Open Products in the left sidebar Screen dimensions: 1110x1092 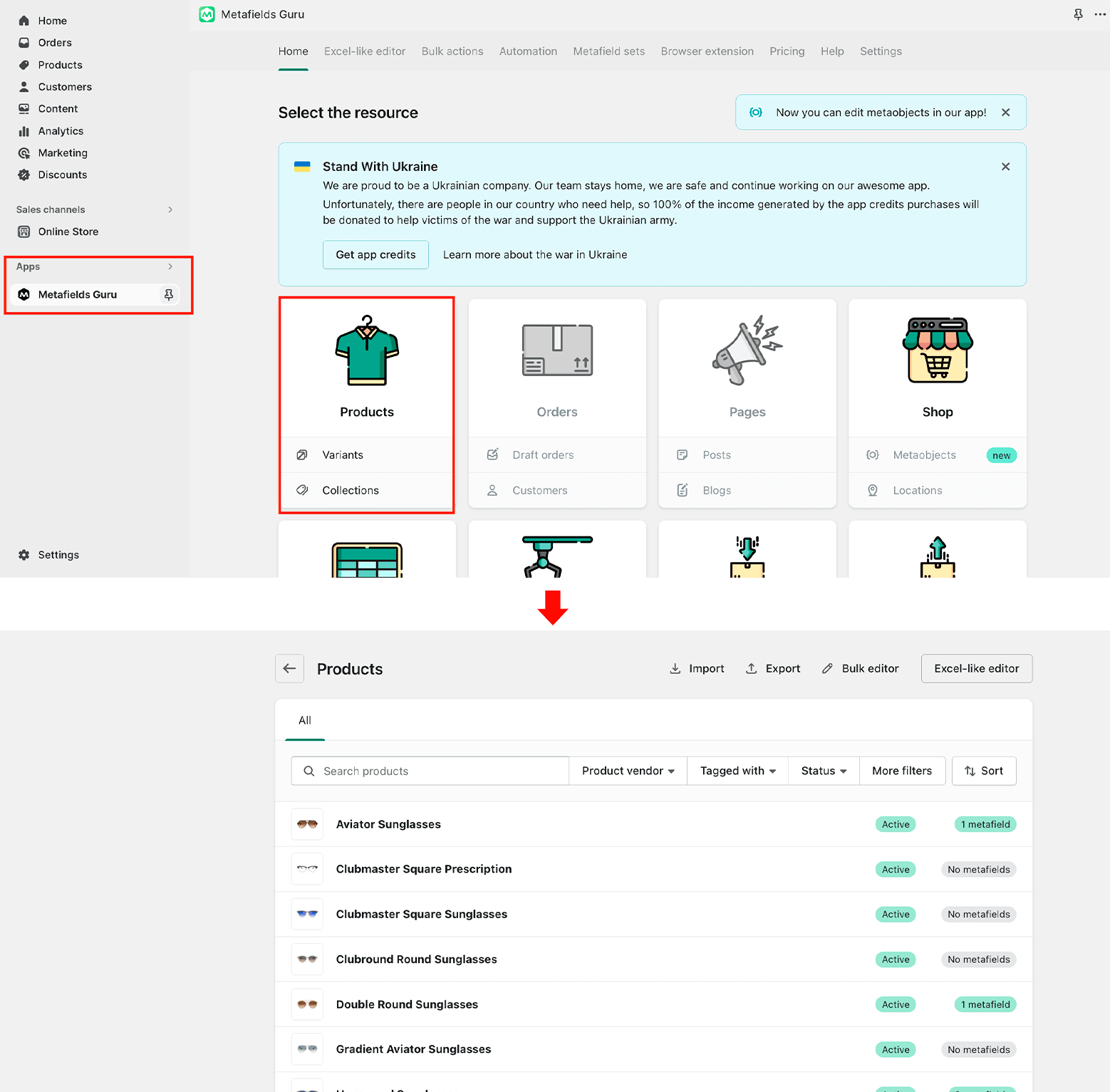tap(60, 65)
